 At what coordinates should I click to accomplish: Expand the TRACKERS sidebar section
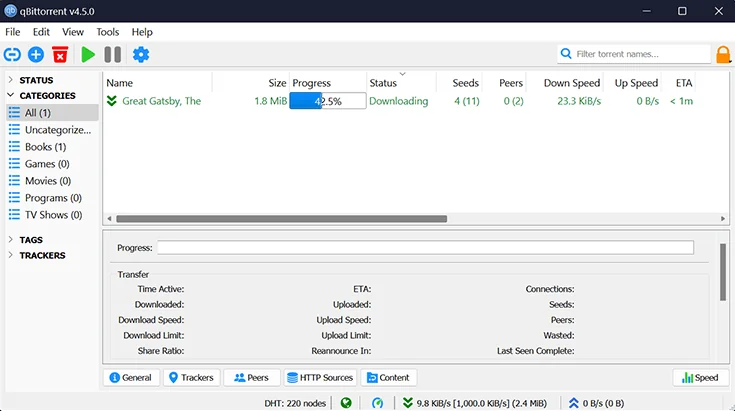click(x=10, y=255)
